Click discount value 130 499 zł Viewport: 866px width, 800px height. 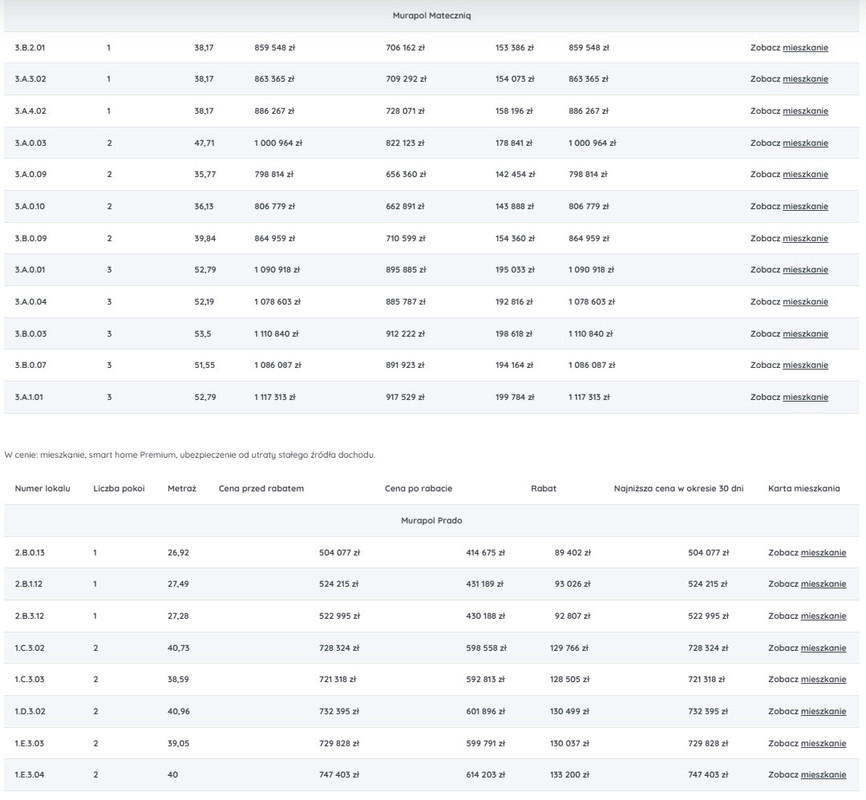coord(569,712)
